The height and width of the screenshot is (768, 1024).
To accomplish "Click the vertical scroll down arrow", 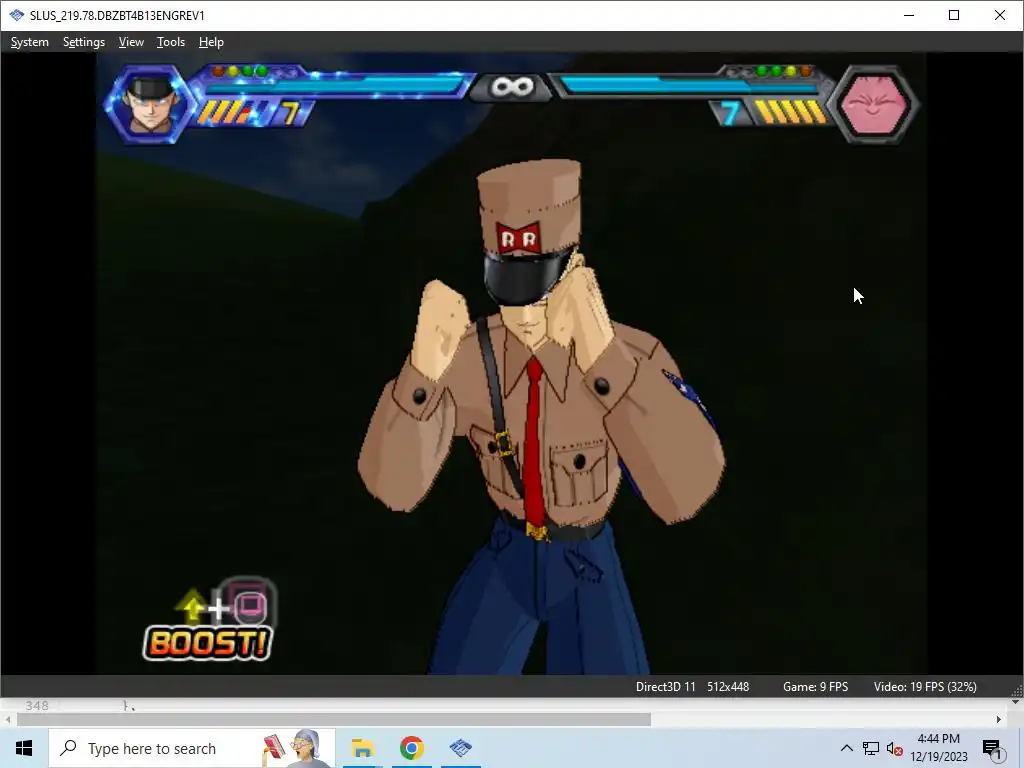I will click(1016, 703).
